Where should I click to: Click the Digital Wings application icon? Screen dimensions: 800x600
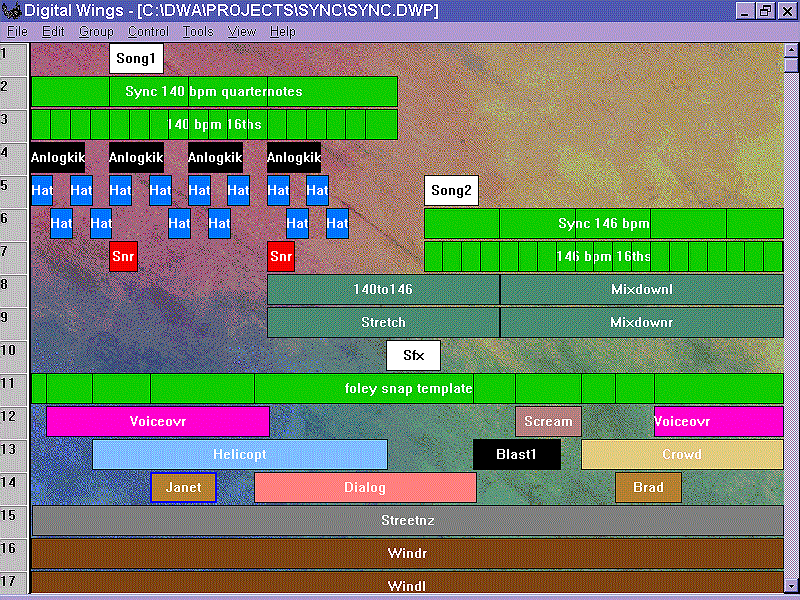[x=11, y=11]
